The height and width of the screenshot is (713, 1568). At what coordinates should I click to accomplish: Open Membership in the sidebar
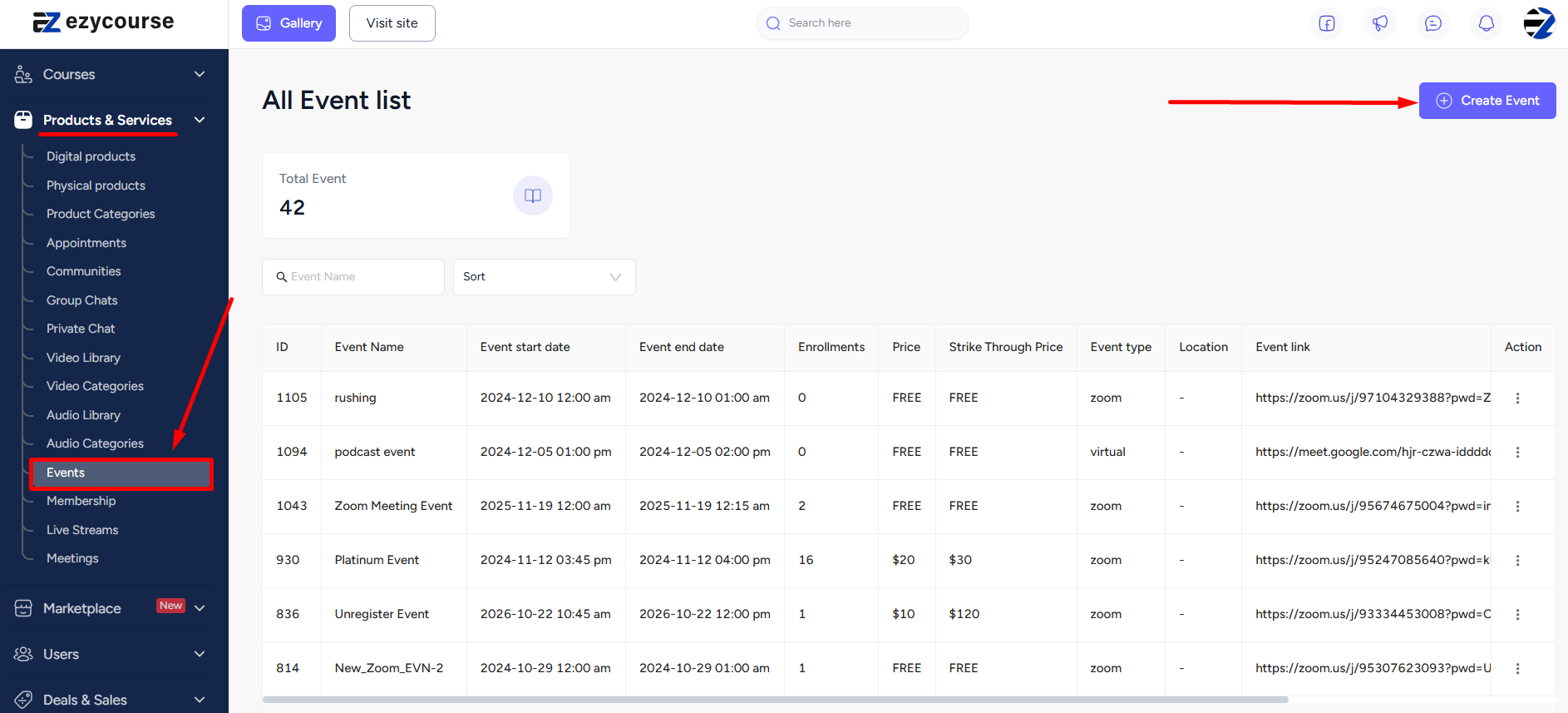click(81, 501)
